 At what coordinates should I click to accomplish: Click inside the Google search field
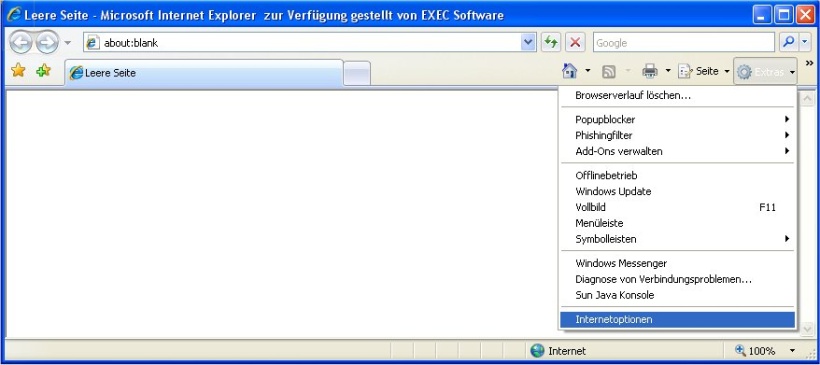tap(684, 42)
